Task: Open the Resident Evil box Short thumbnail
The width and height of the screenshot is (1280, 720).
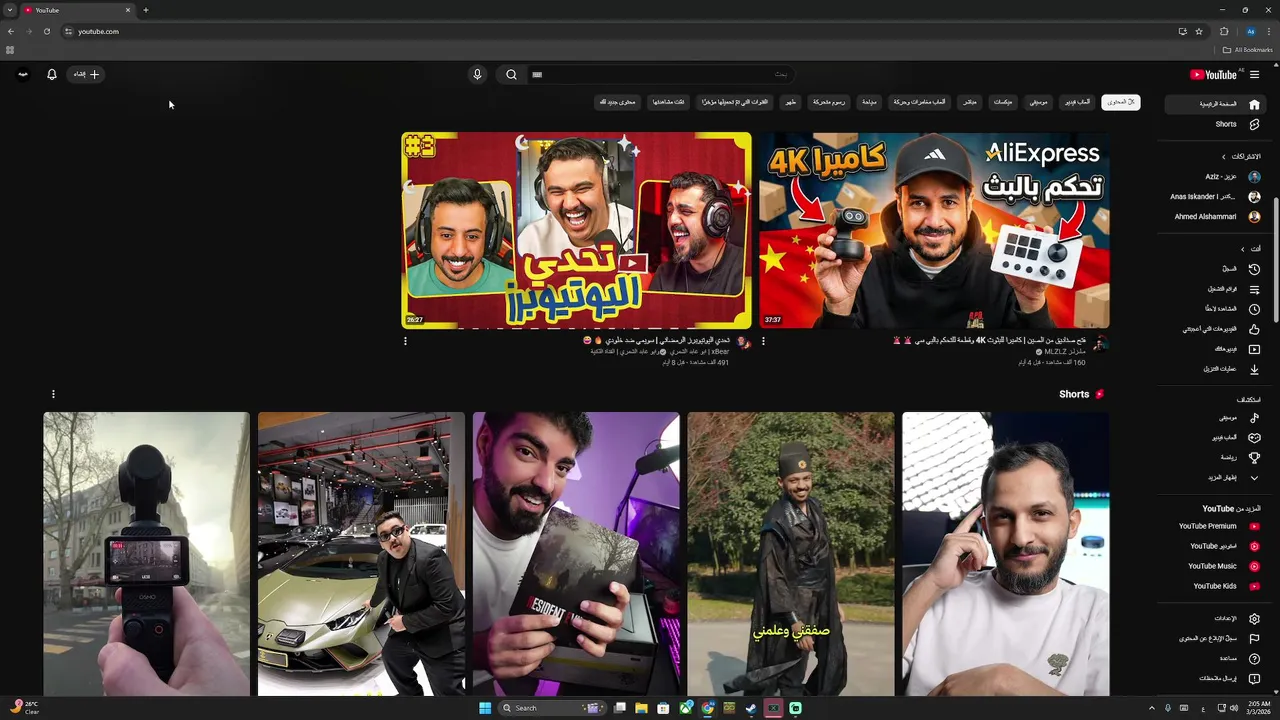Action: tap(576, 553)
